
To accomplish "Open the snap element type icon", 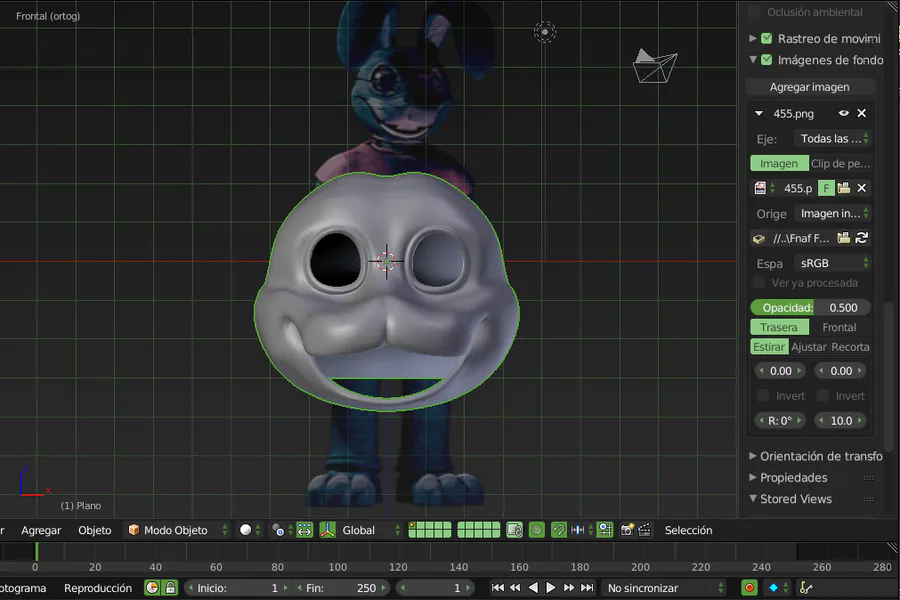I will pyautogui.click(x=577, y=530).
